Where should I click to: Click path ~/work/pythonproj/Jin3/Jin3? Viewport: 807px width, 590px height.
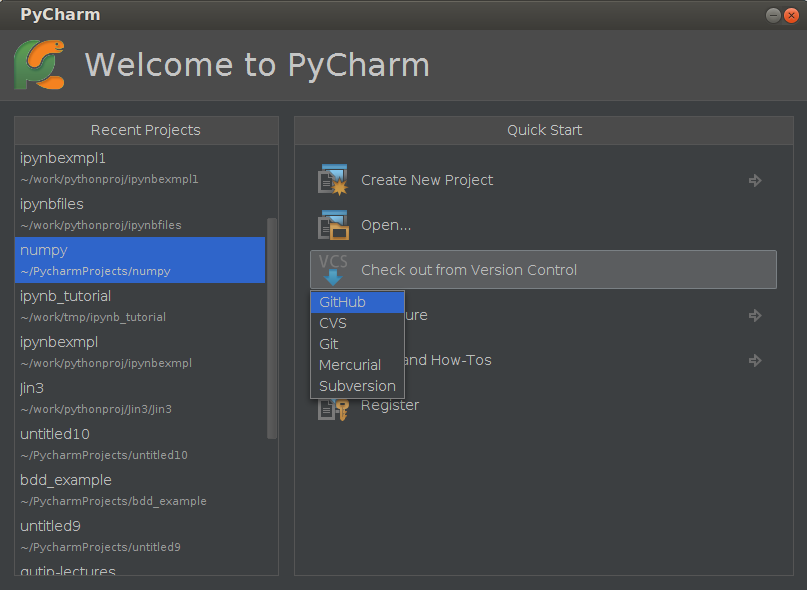click(x=96, y=409)
